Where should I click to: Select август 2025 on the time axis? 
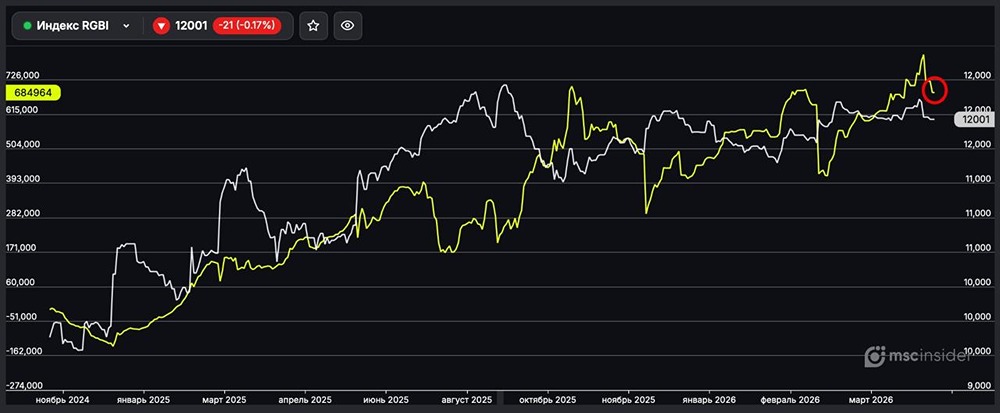coord(466,399)
